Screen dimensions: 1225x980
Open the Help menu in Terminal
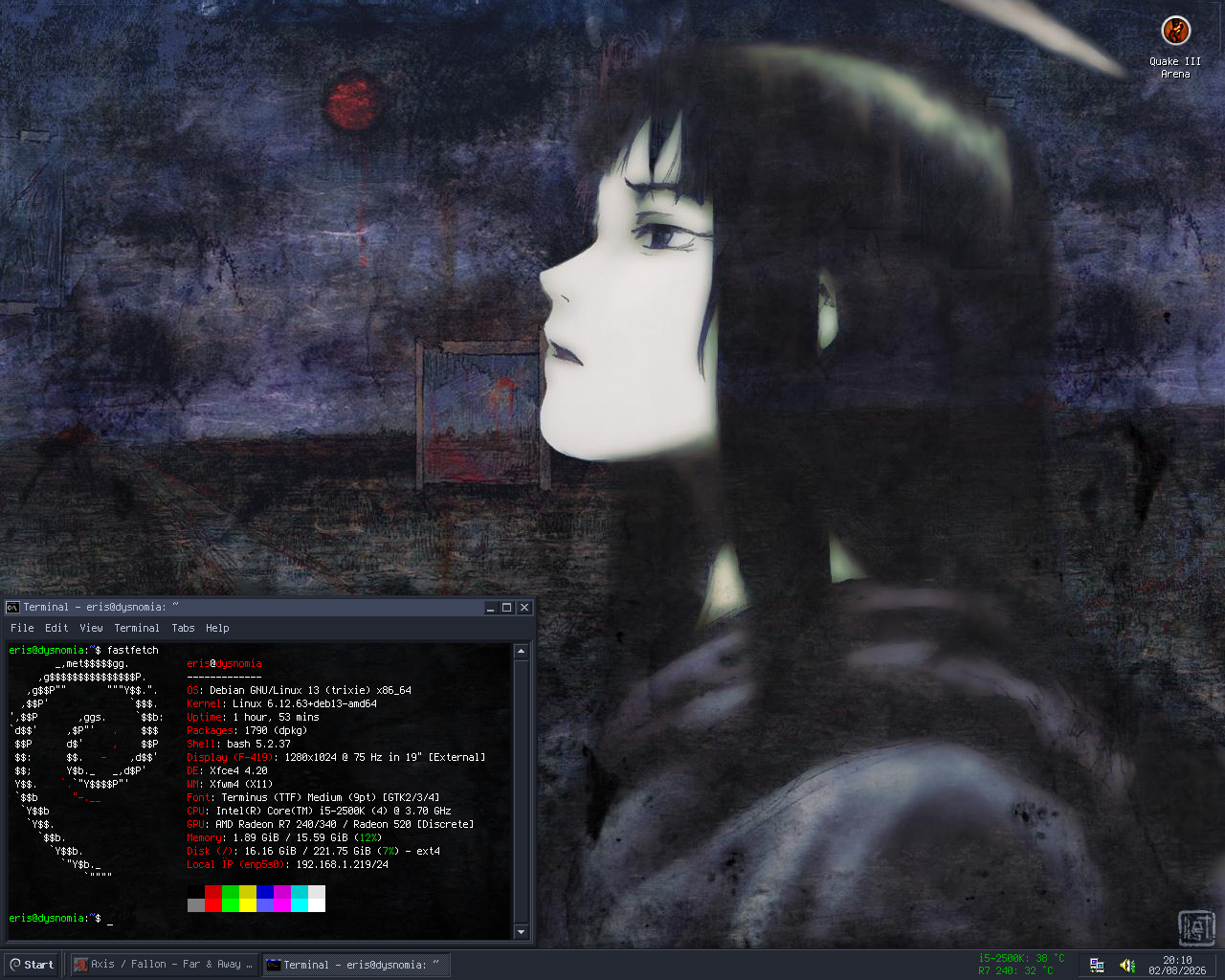tap(217, 629)
